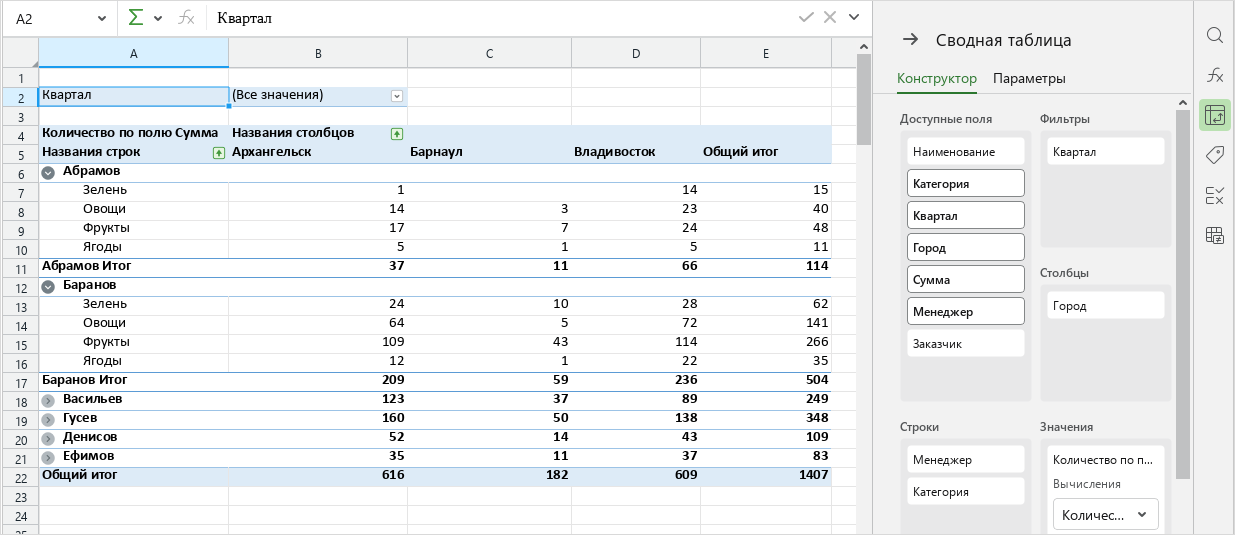The height and width of the screenshot is (535, 1235).
Task: Open the spell check sidebar icon
Action: pos(1215,195)
